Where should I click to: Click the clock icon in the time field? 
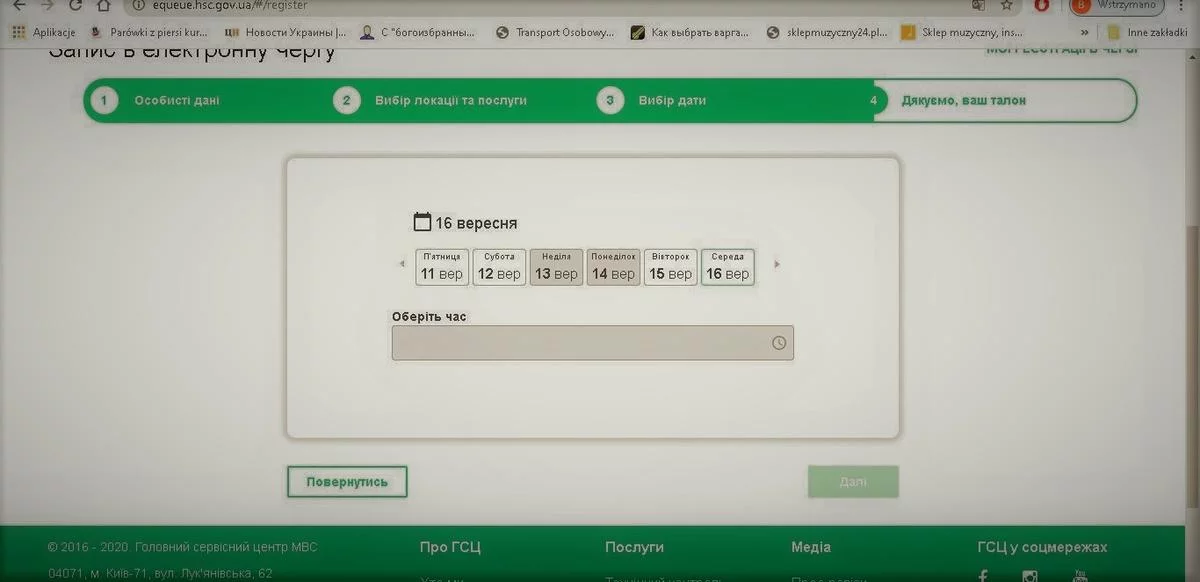click(x=779, y=343)
